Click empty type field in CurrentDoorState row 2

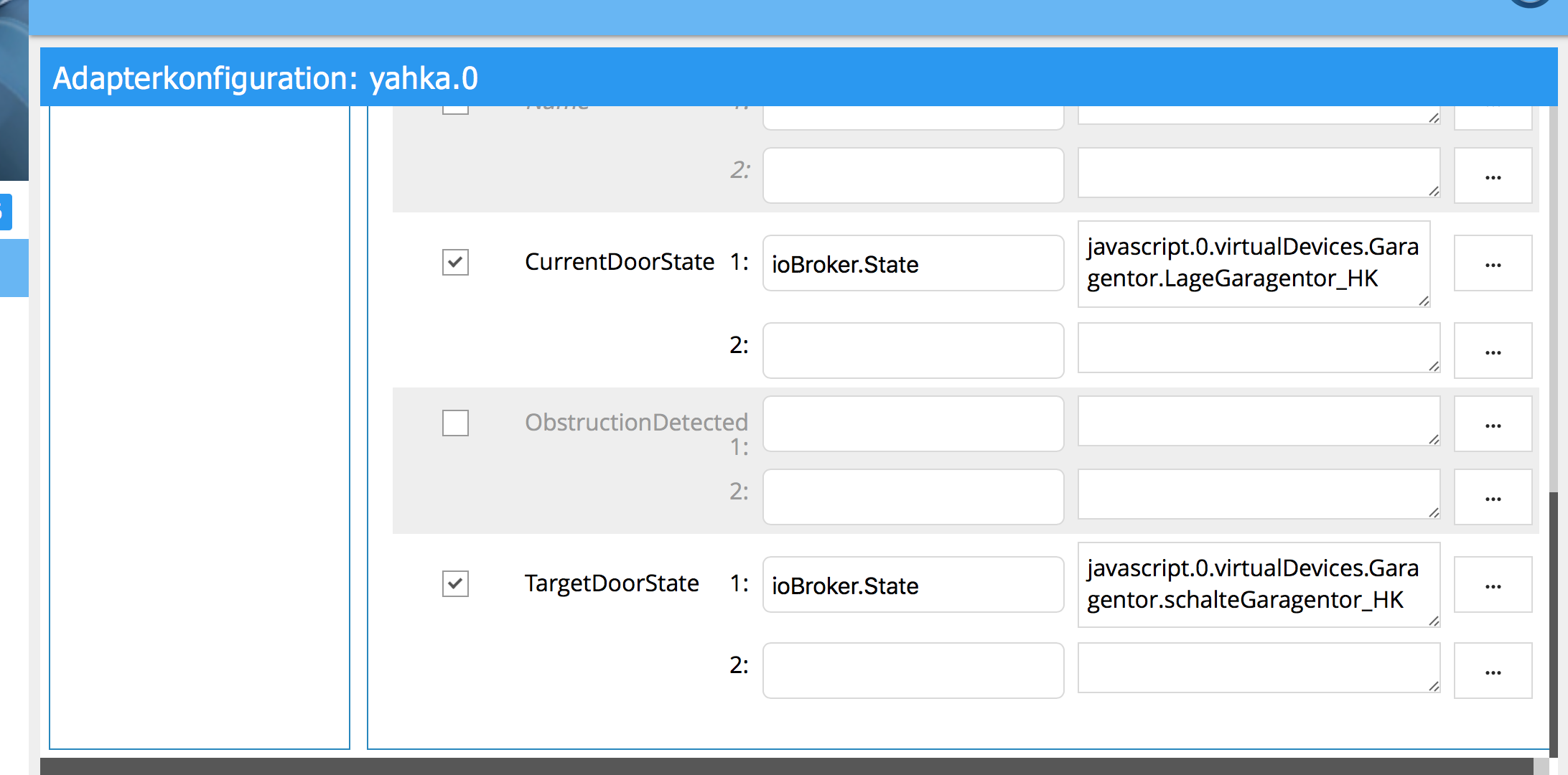[913, 351]
